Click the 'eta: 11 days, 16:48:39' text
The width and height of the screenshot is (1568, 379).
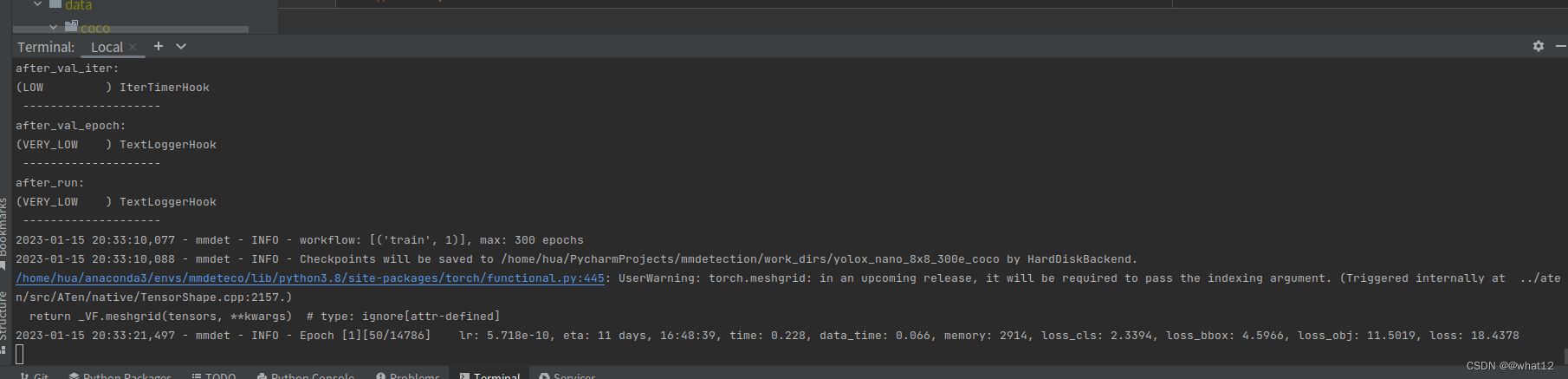(x=639, y=336)
